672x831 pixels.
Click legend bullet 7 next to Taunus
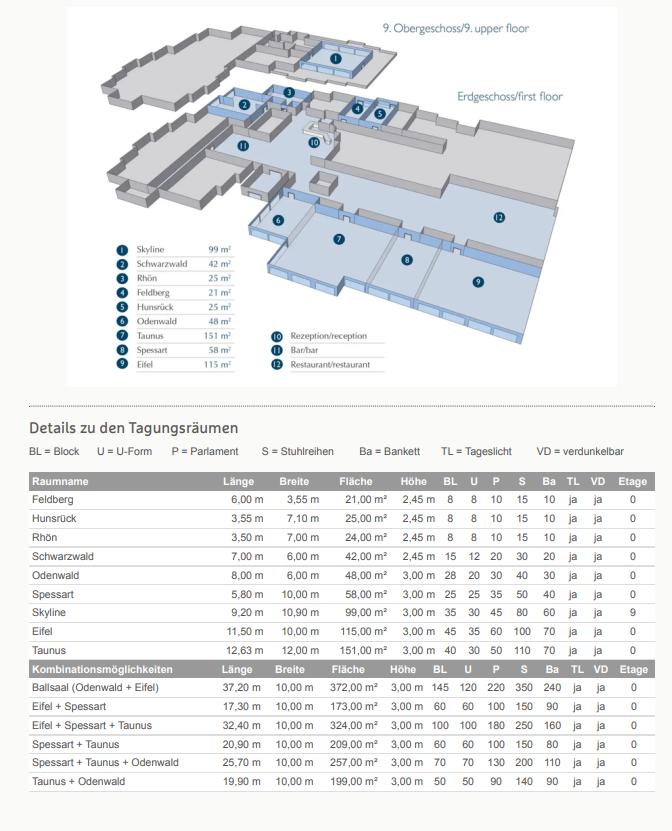[122, 335]
